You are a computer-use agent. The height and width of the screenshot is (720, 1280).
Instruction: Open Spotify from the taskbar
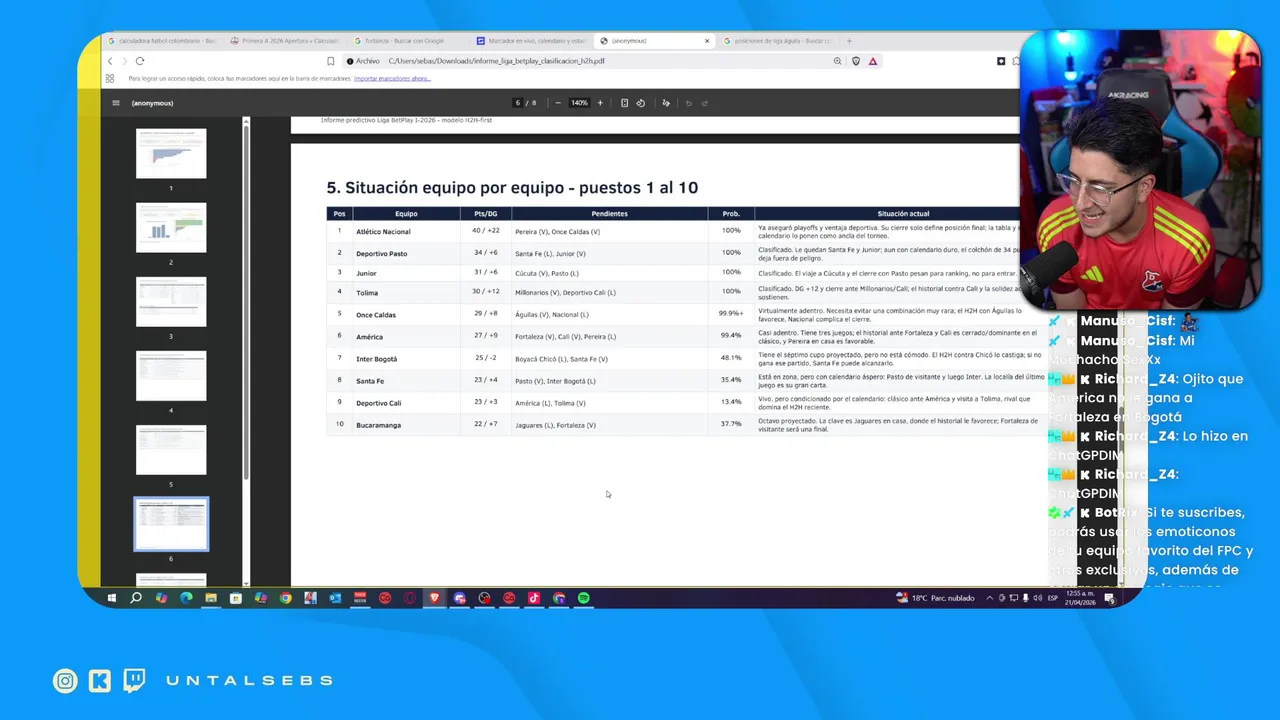pos(584,598)
